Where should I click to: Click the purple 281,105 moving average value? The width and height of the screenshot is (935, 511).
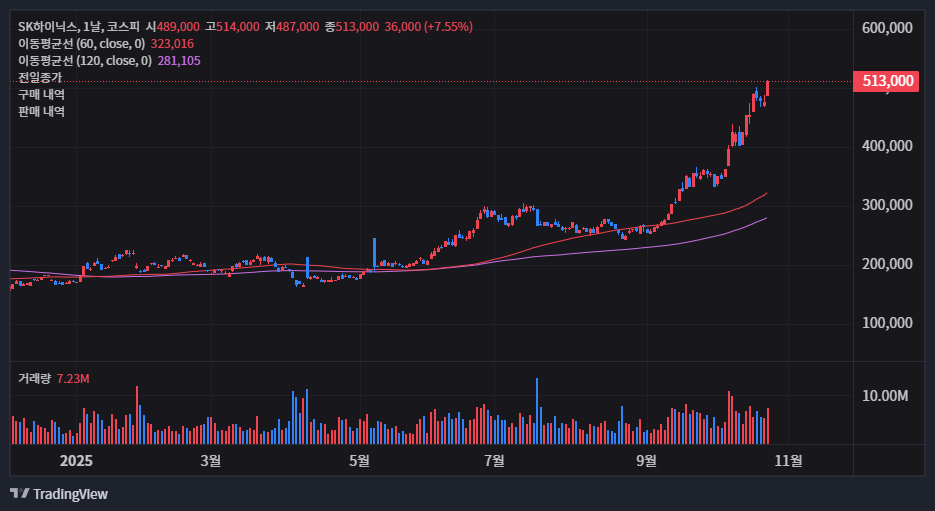tap(179, 61)
